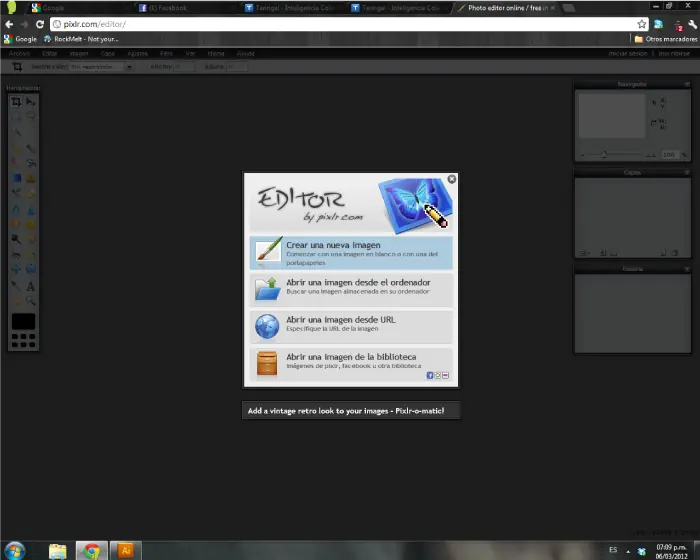The width and height of the screenshot is (700, 560).
Task: Open the RockMelt bookmark
Action: tap(81, 39)
